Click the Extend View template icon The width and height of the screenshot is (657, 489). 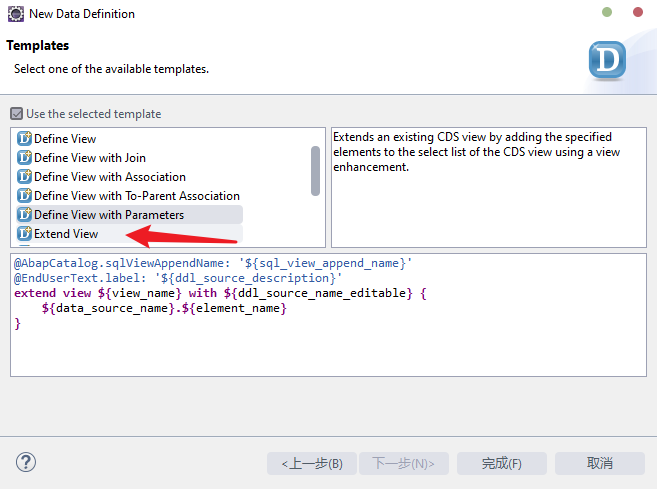tap(24, 234)
